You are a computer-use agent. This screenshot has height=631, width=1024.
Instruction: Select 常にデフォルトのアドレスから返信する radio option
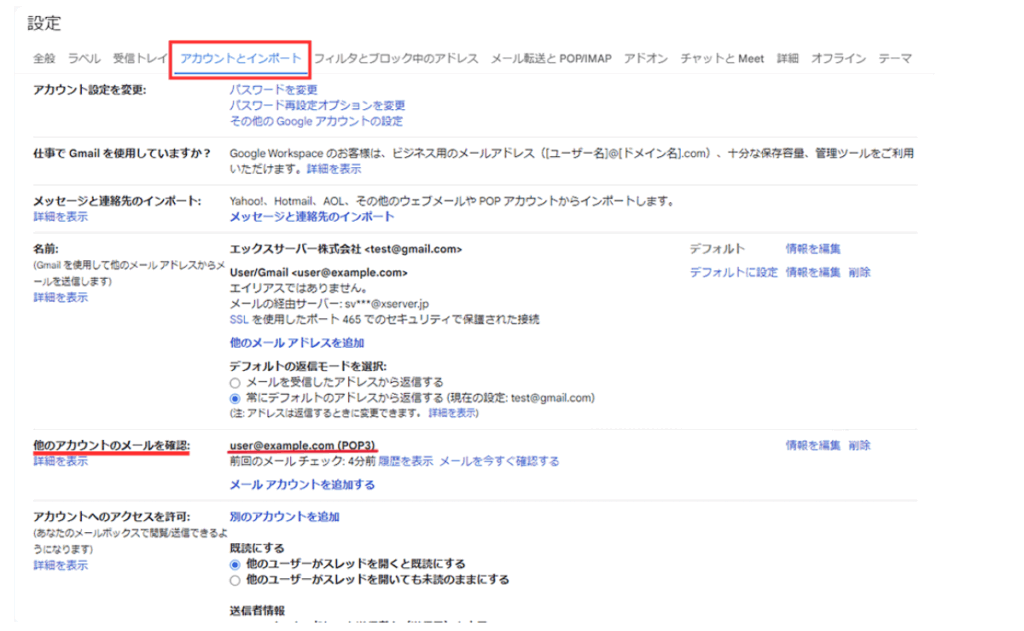click(235, 397)
